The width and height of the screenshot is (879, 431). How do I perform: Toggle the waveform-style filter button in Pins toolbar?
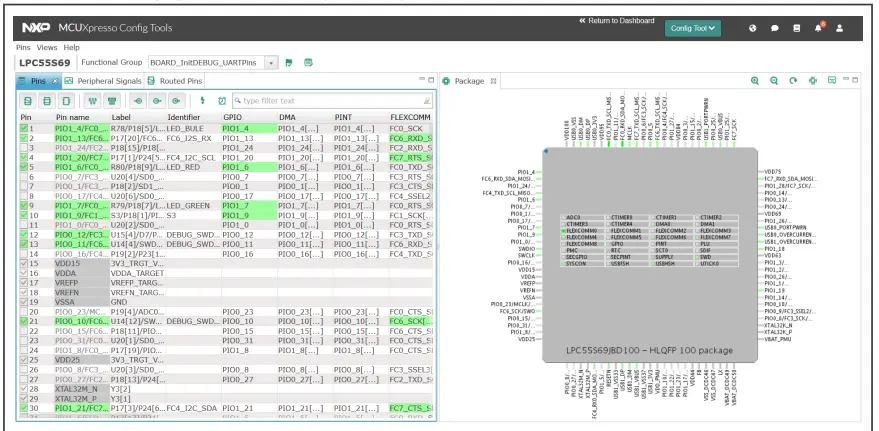93,101
